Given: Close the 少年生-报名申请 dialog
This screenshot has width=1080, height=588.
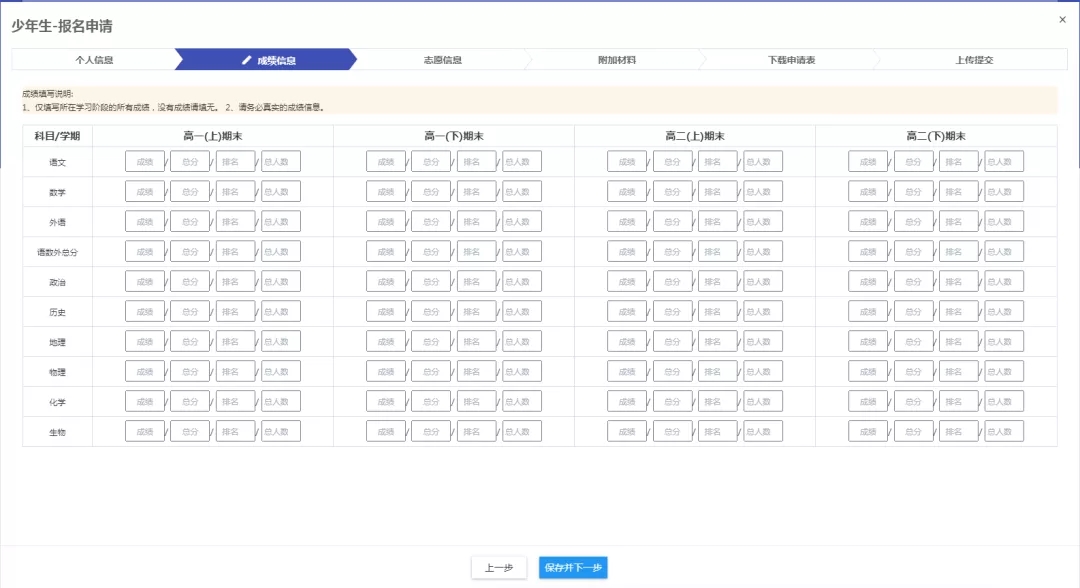Looking at the screenshot, I should [x=1062, y=20].
